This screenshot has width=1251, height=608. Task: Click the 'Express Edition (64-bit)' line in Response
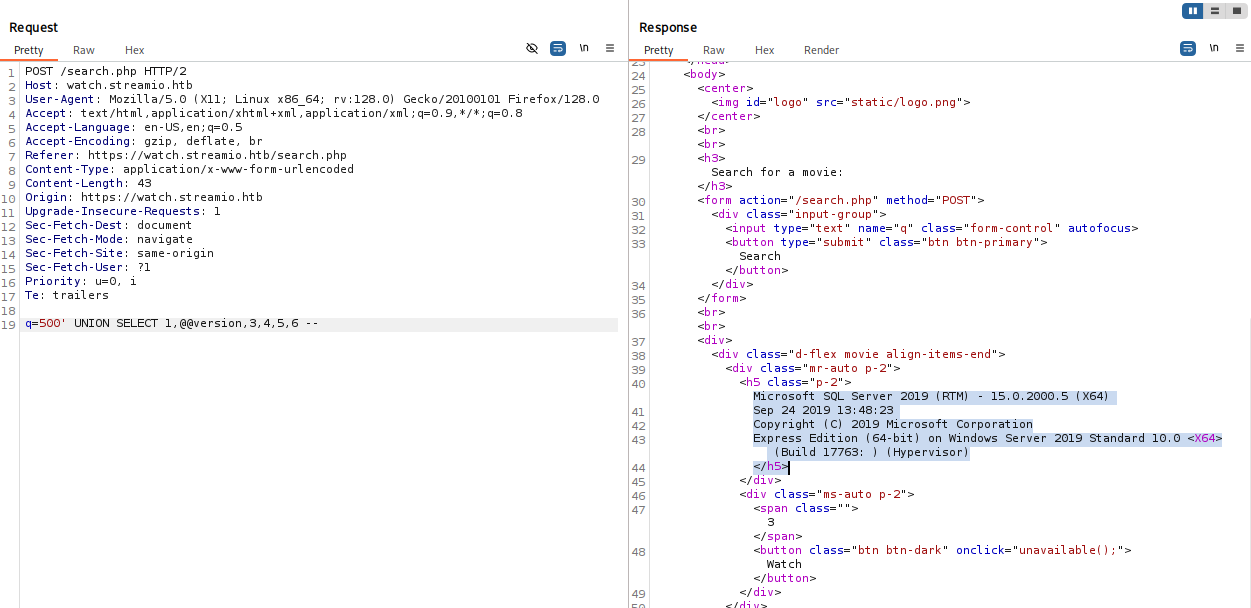[x=988, y=438]
